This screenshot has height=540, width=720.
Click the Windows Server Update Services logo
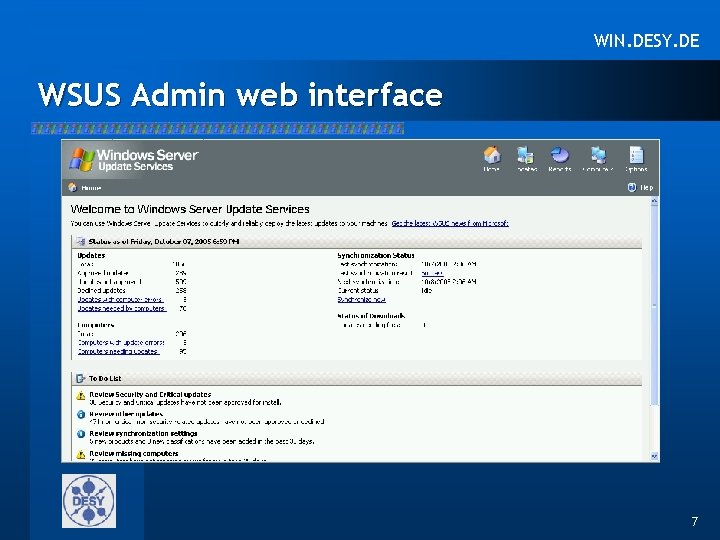pos(134,160)
